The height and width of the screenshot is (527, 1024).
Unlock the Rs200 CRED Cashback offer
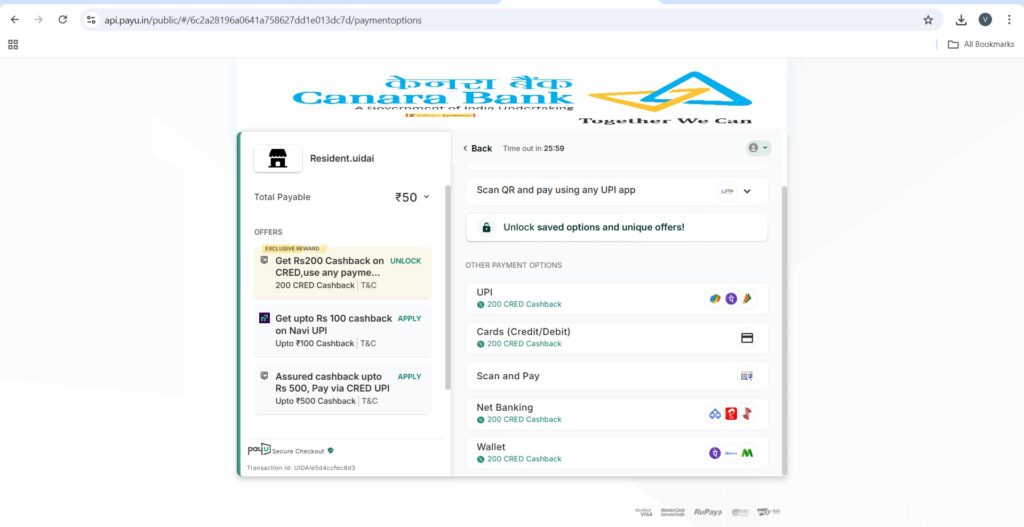point(406,261)
